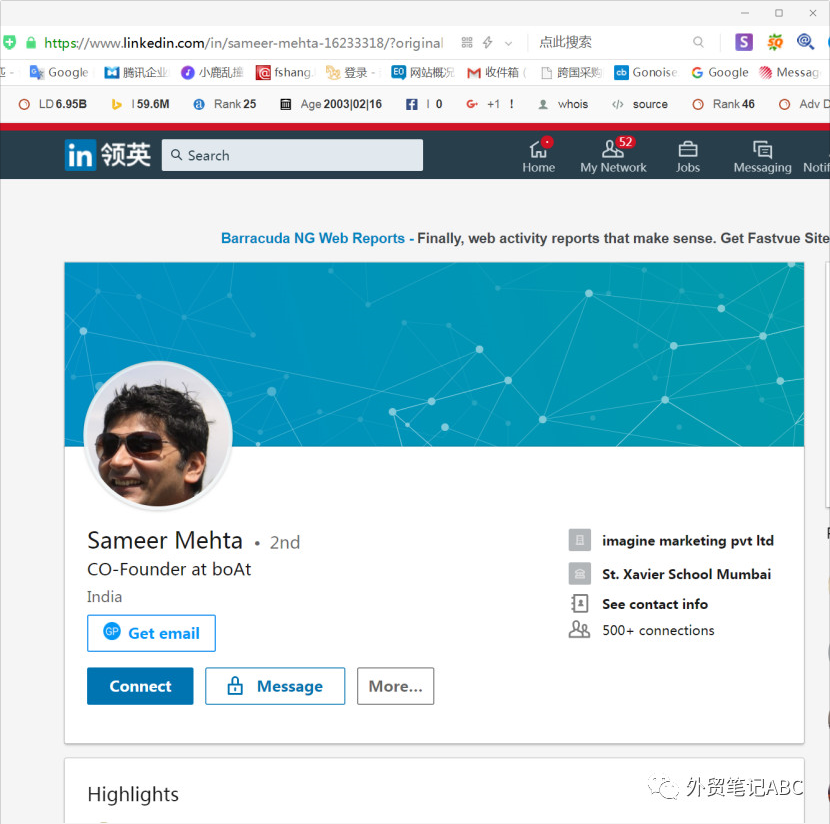
Task: View the 500+ connections link
Action: pyautogui.click(x=658, y=630)
